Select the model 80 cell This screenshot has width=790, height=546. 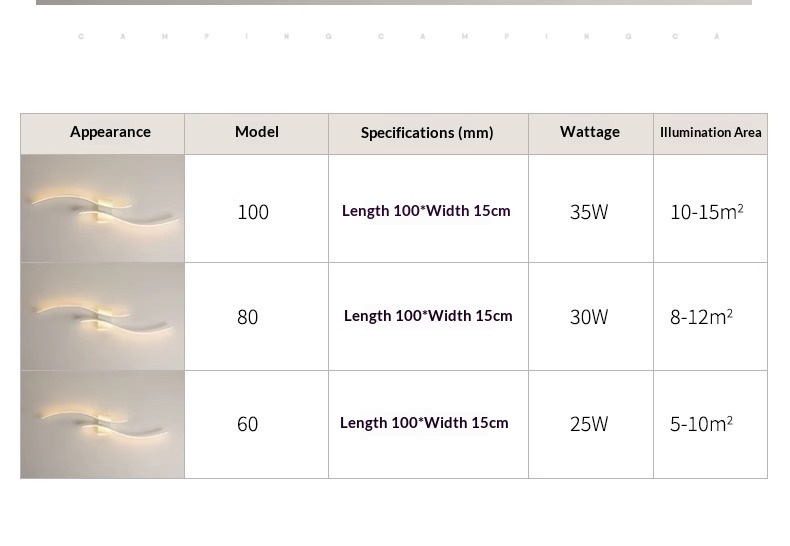click(x=248, y=317)
